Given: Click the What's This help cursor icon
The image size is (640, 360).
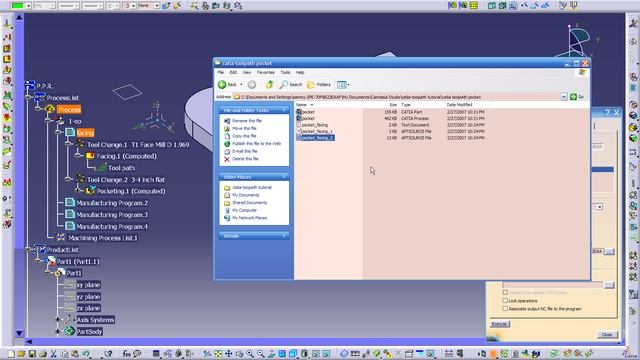Looking at the screenshot, I should click(108, 354).
